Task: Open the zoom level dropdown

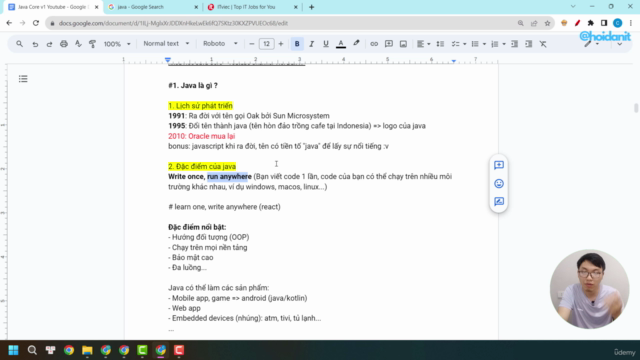Action: pos(117,44)
